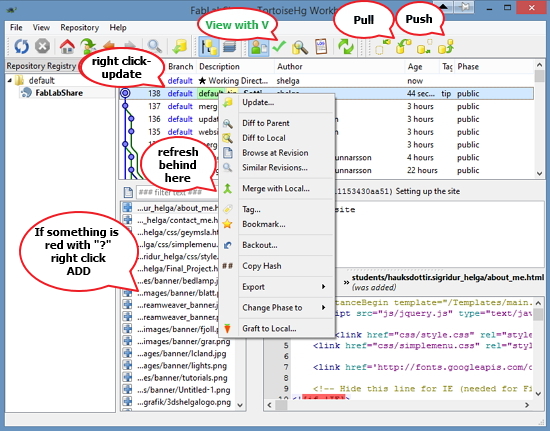Click the LOG clipboard toolbar icon

click(x=321, y=47)
